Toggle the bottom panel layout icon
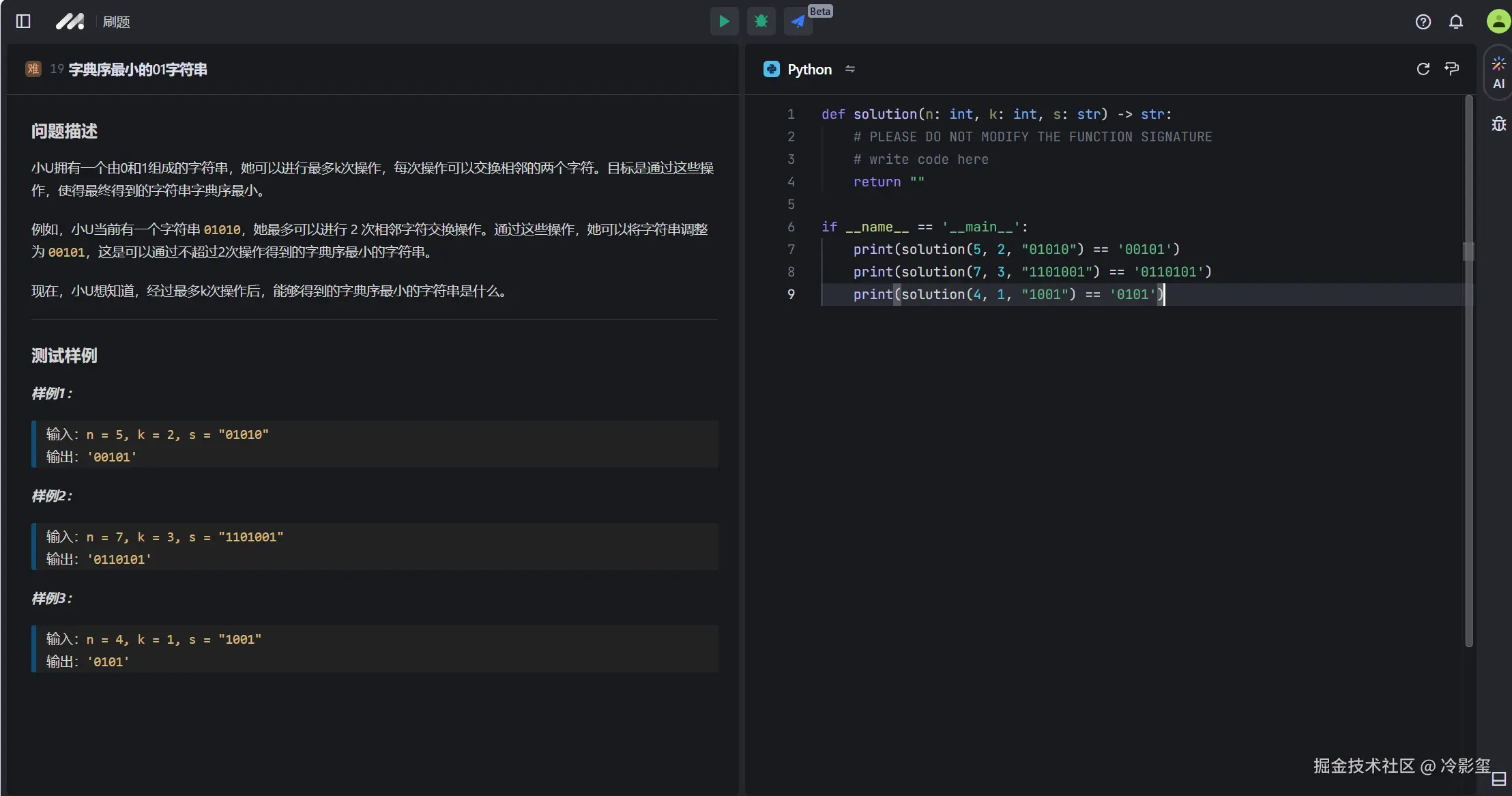1512x796 pixels. click(x=1498, y=779)
